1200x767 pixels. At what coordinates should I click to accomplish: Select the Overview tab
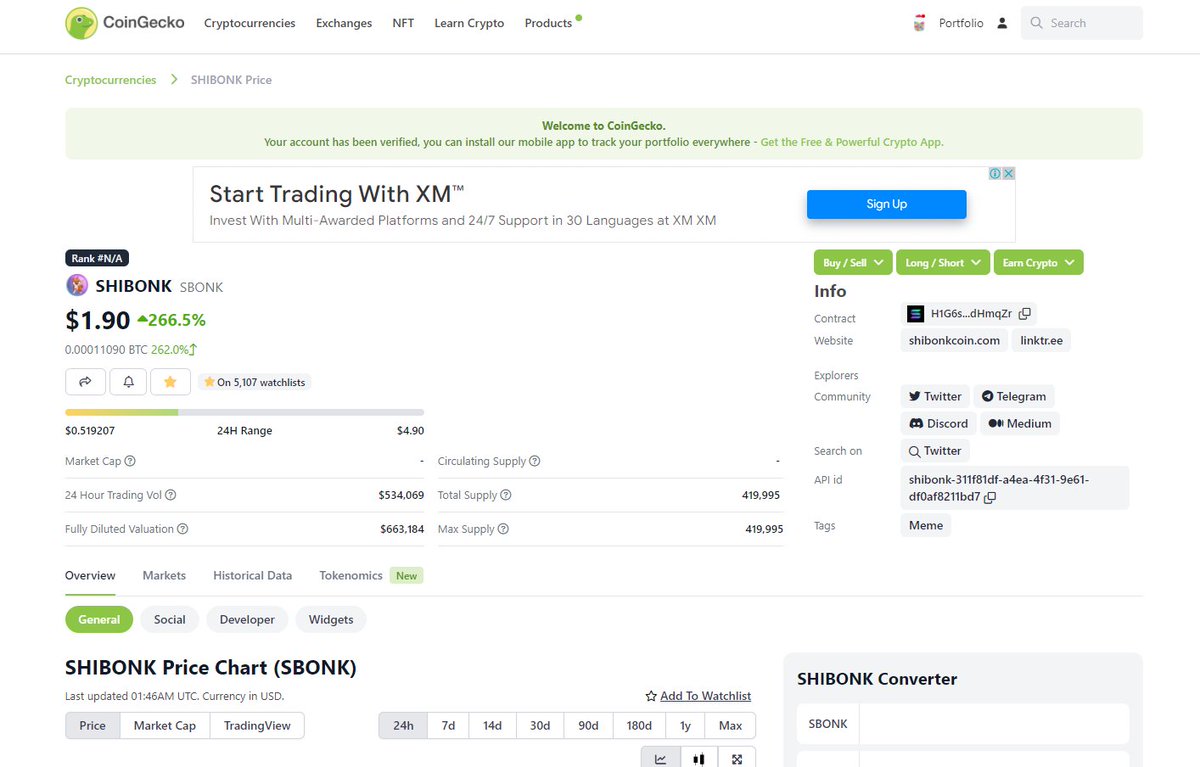tap(90, 576)
